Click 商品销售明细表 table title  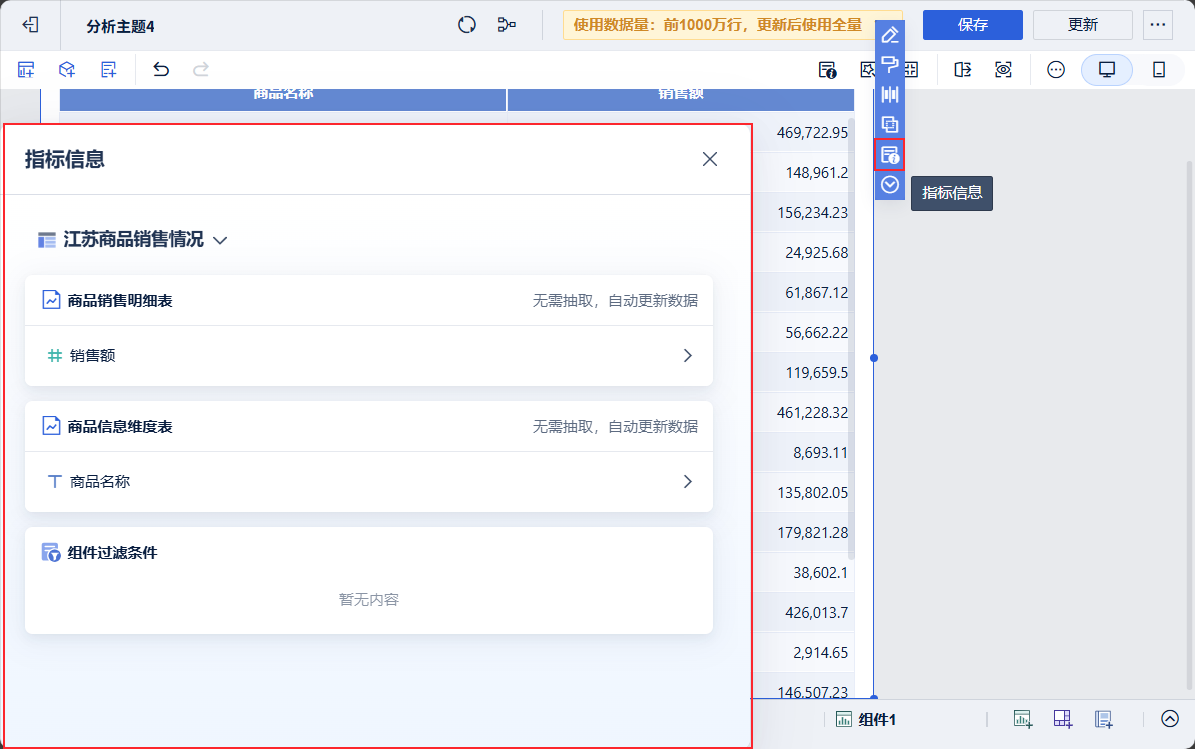(x=120, y=301)
